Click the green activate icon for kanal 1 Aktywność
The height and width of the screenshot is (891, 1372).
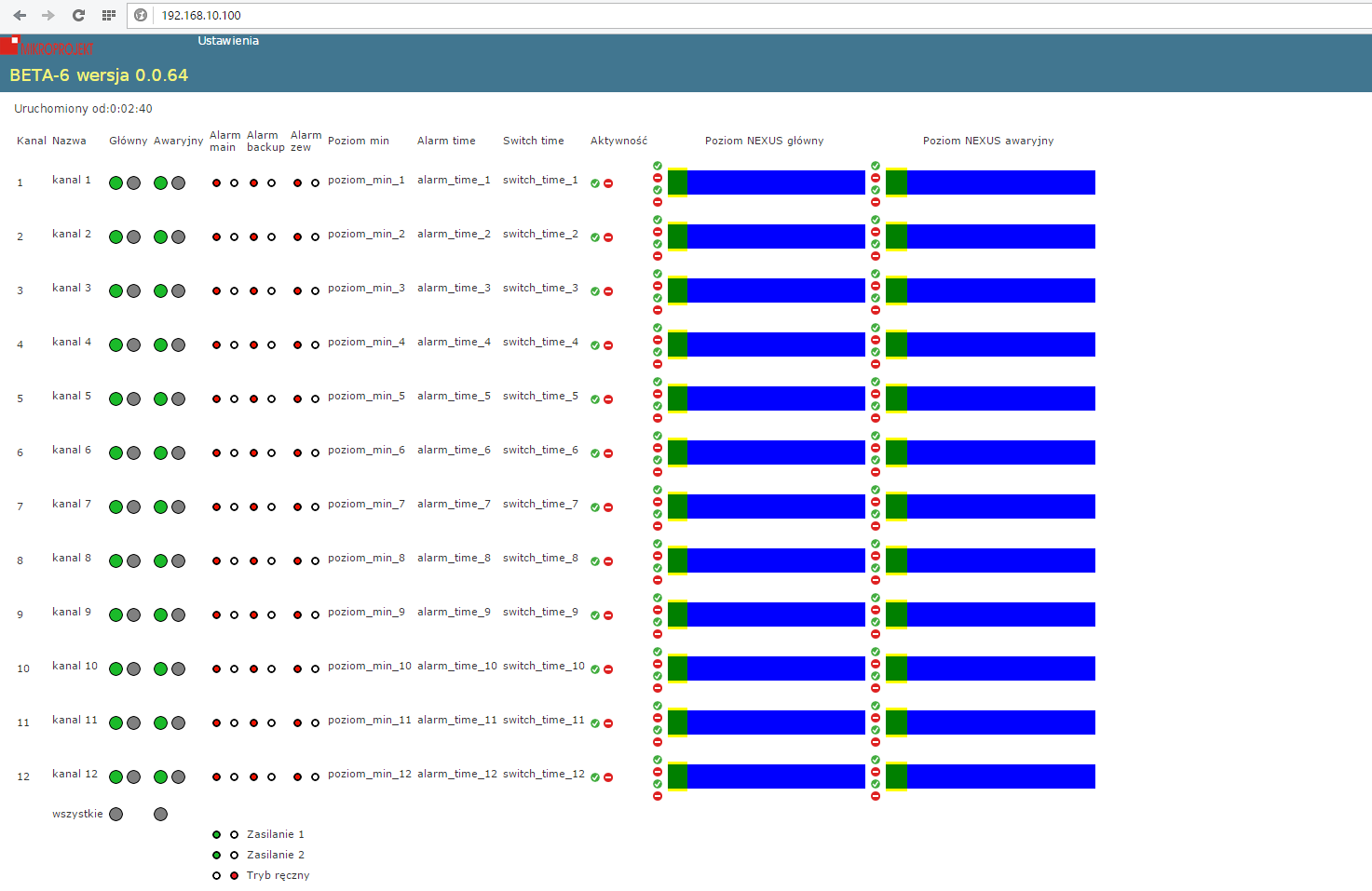pyautogui.click(x=595, y=183)
